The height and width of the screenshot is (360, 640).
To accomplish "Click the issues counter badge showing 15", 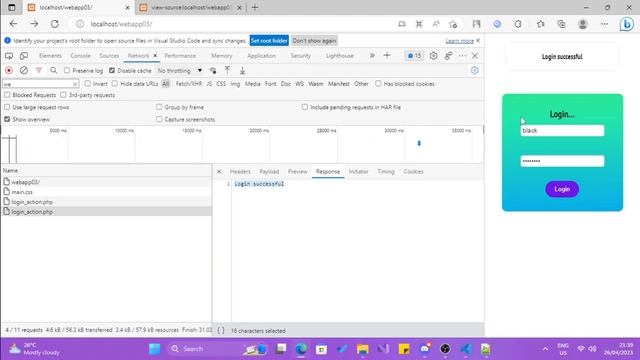I will coord(414,56).
